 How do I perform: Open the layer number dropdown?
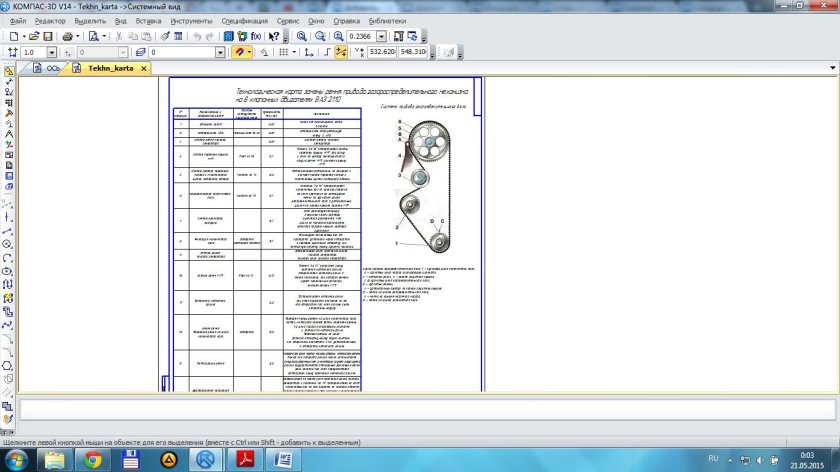click(220, 51)
